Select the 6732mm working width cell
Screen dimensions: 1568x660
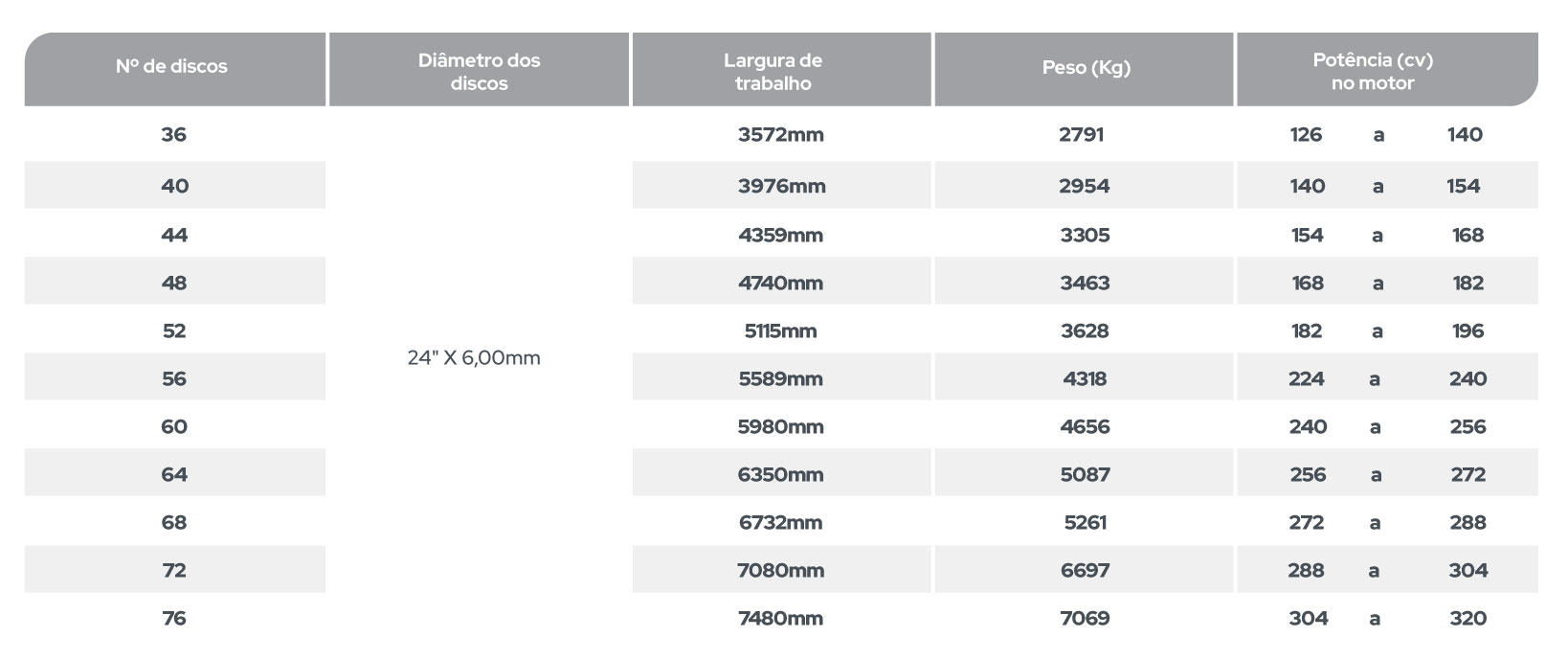point(781,522)
